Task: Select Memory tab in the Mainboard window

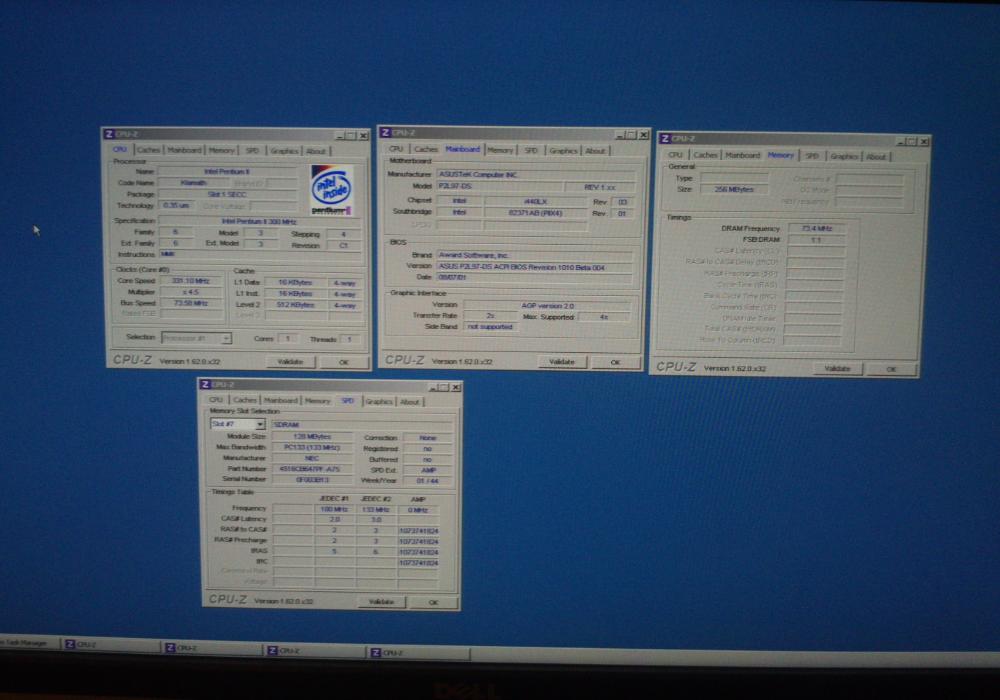Action: (x=500, y=150)
